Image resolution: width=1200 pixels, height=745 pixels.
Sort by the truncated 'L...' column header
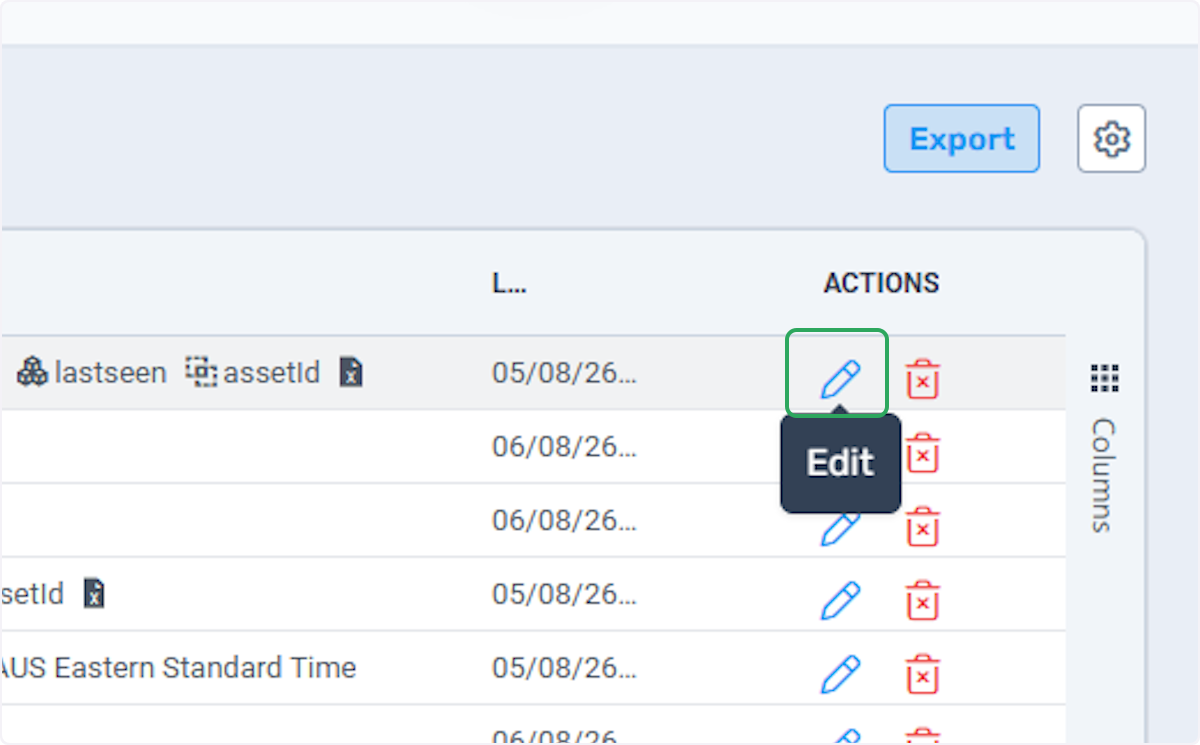click(x=509, y=283)
